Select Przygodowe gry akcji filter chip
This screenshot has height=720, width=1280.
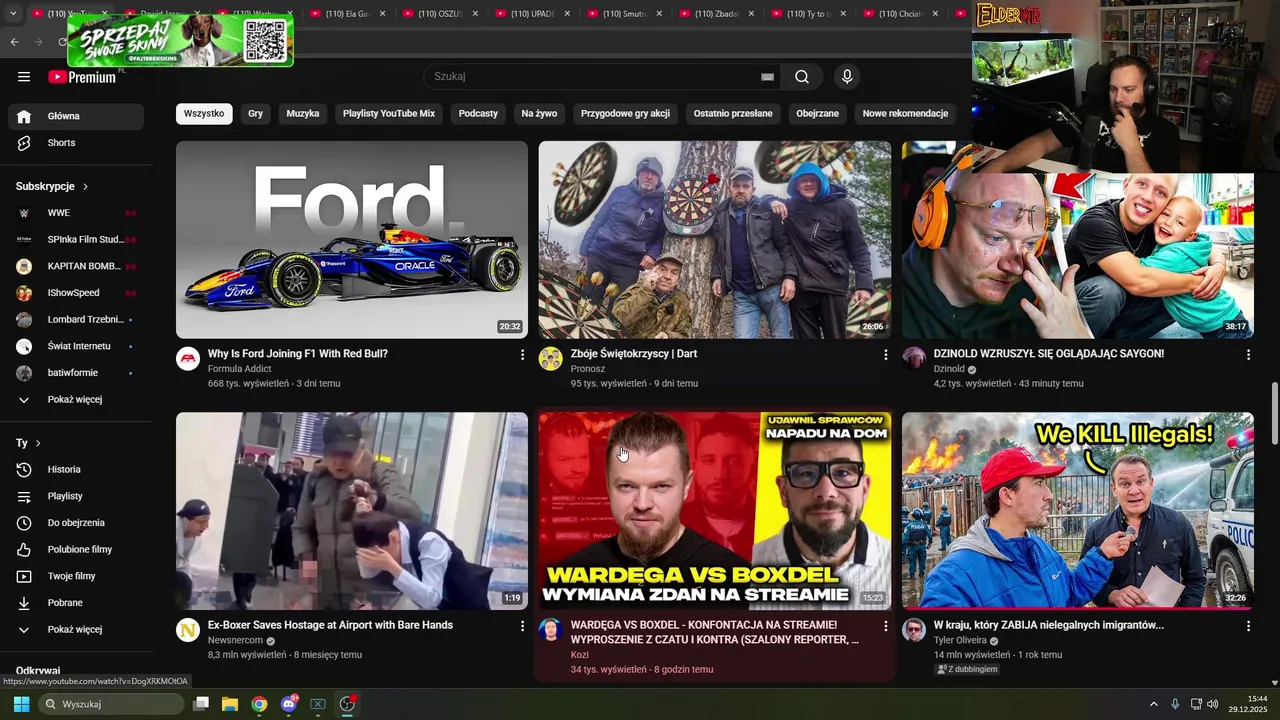pos(625,114)
